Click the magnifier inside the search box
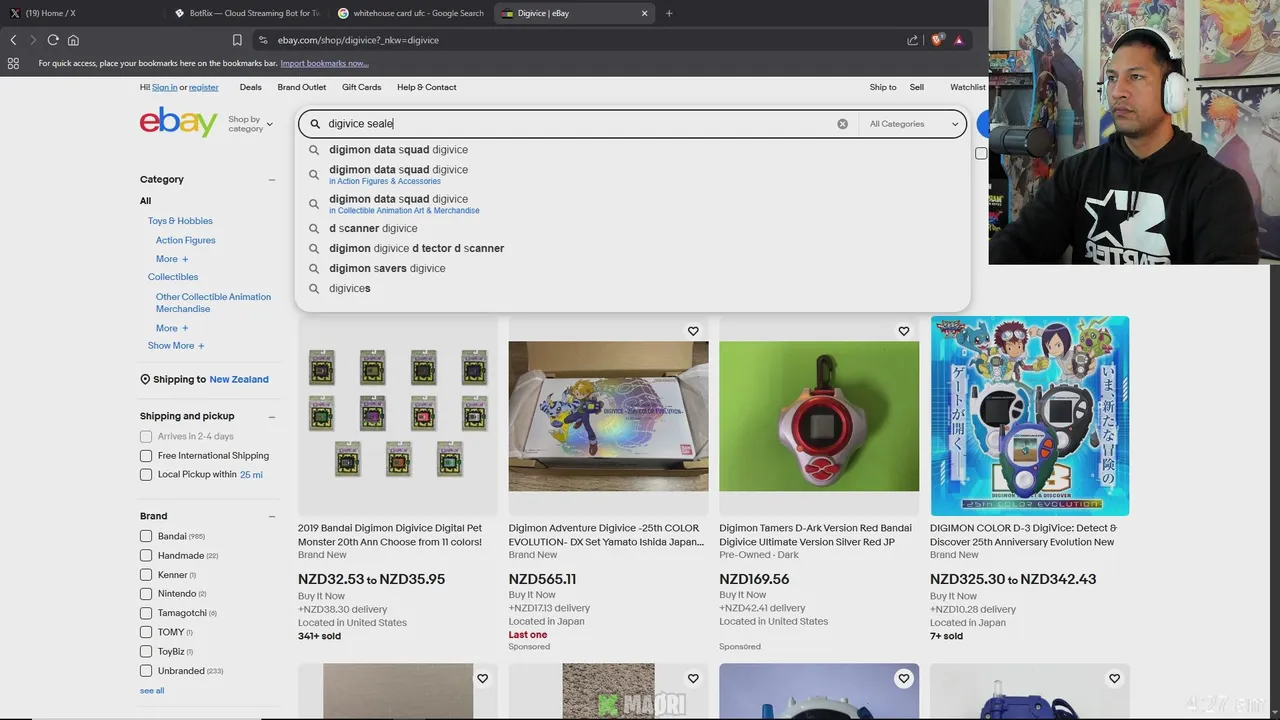Viewport: 1280px width, 720px height. 315,124
